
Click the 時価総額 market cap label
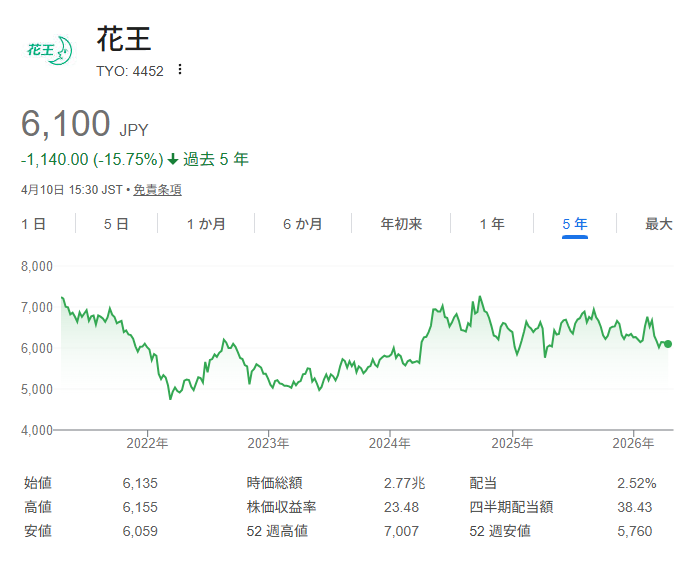tap(275, 483)
